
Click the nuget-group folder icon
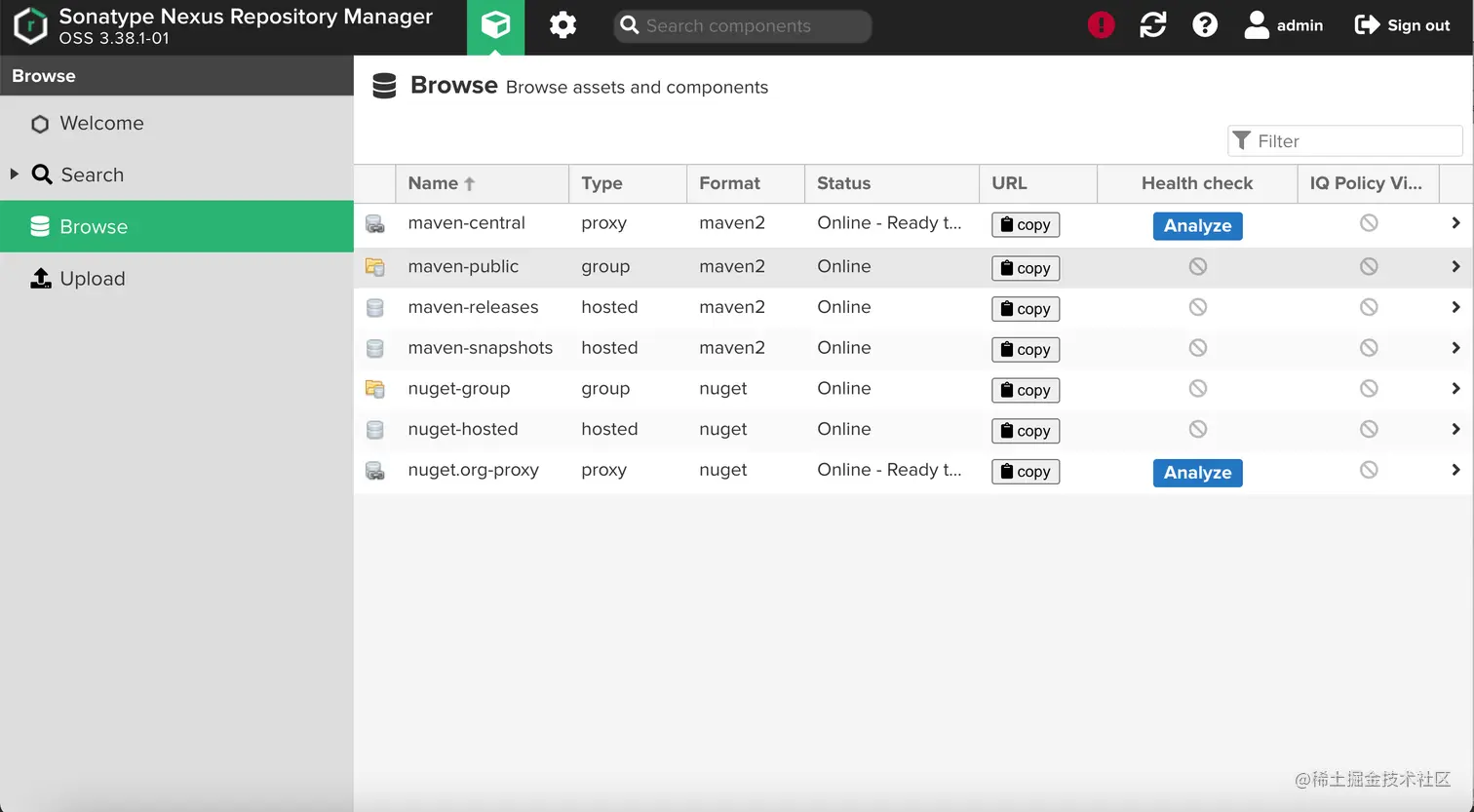point(374,389)
